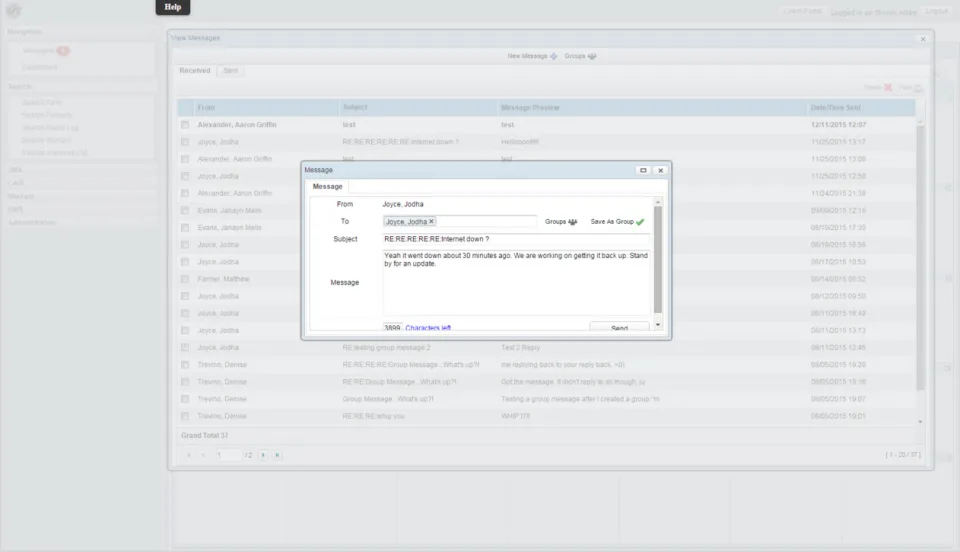Click New Message plus icon in View Messages

coord(553,56)
